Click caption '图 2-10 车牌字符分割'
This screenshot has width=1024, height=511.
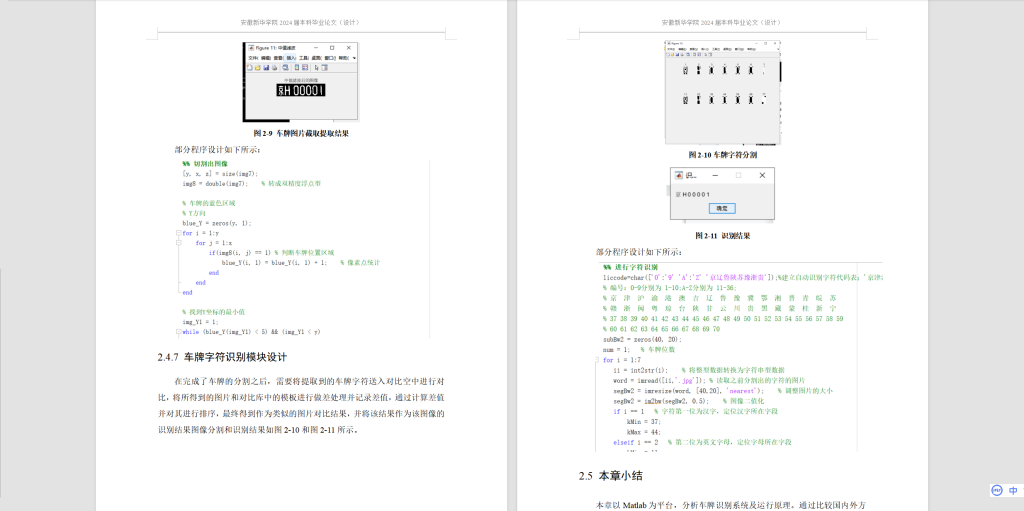point(722,155)
